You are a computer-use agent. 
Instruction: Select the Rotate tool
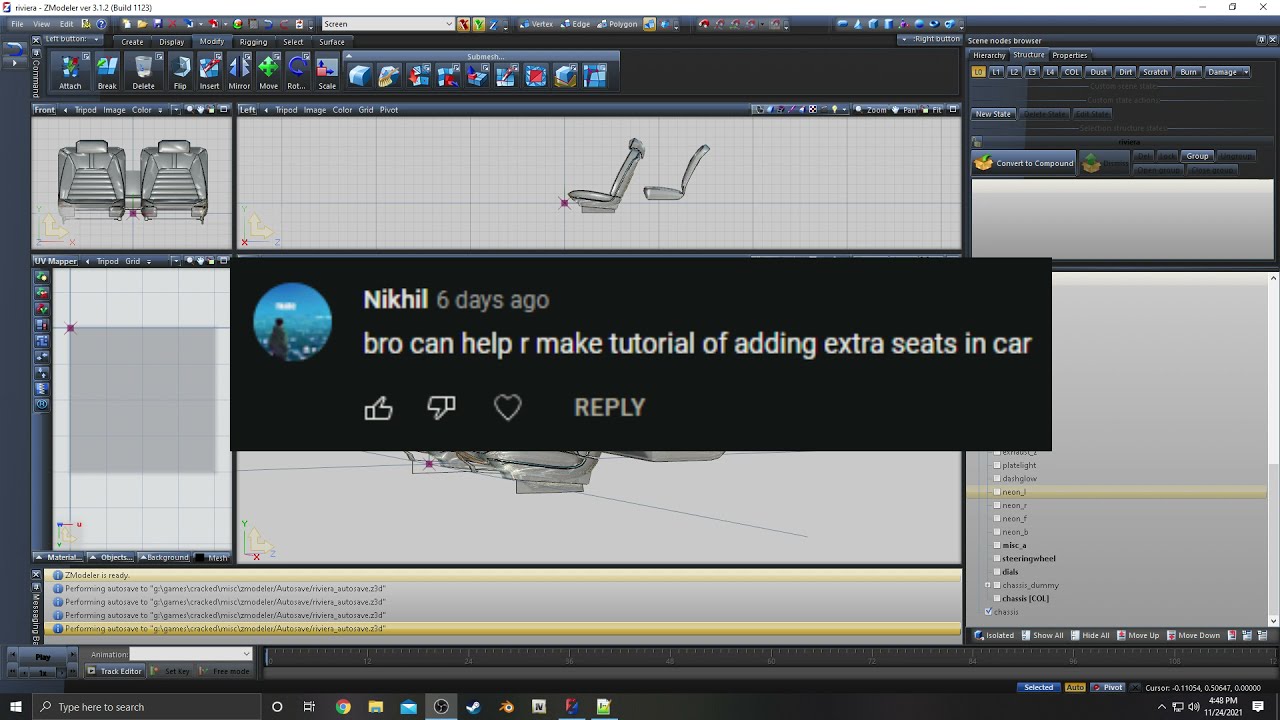(x=297, y=73)
